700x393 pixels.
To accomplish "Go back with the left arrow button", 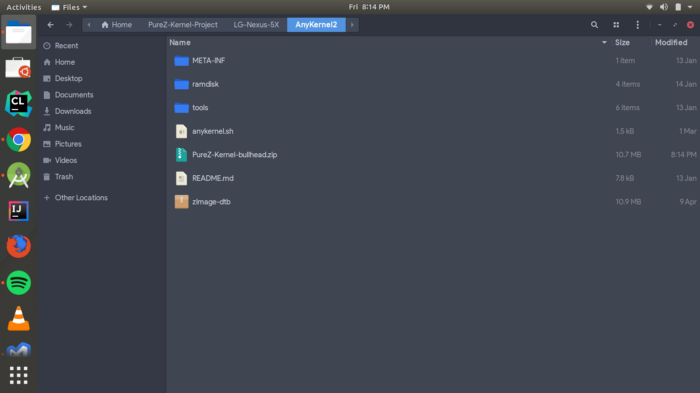I will click(50, 25).
